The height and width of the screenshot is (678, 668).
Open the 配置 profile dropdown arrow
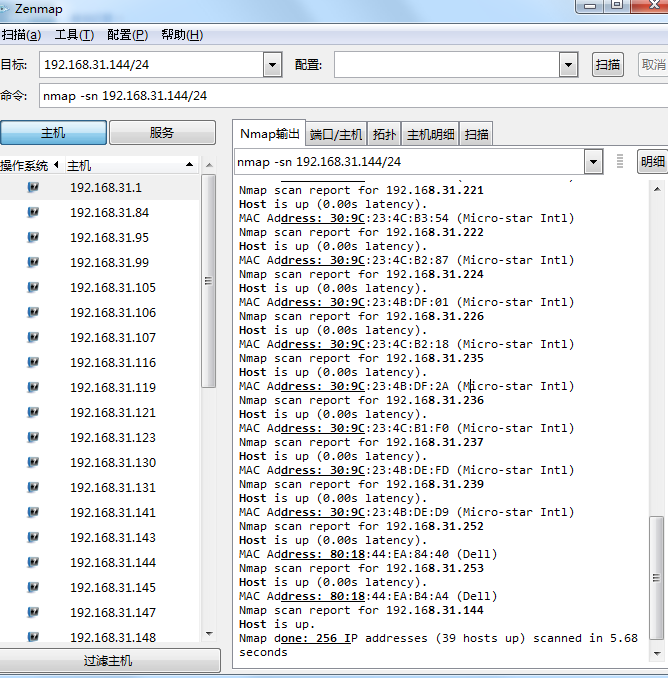click(568, 65)
